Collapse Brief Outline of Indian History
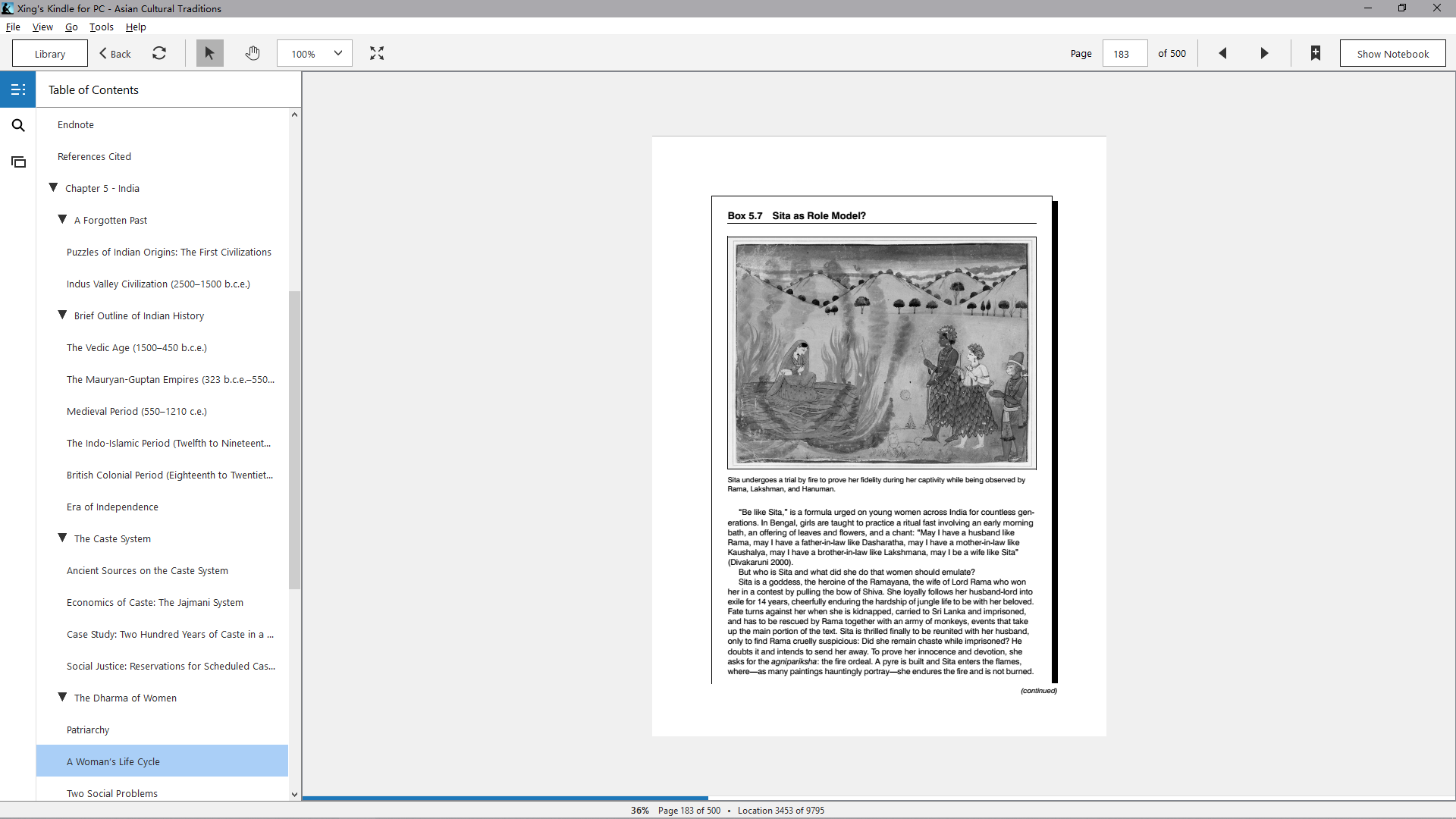 coord(62,315)
